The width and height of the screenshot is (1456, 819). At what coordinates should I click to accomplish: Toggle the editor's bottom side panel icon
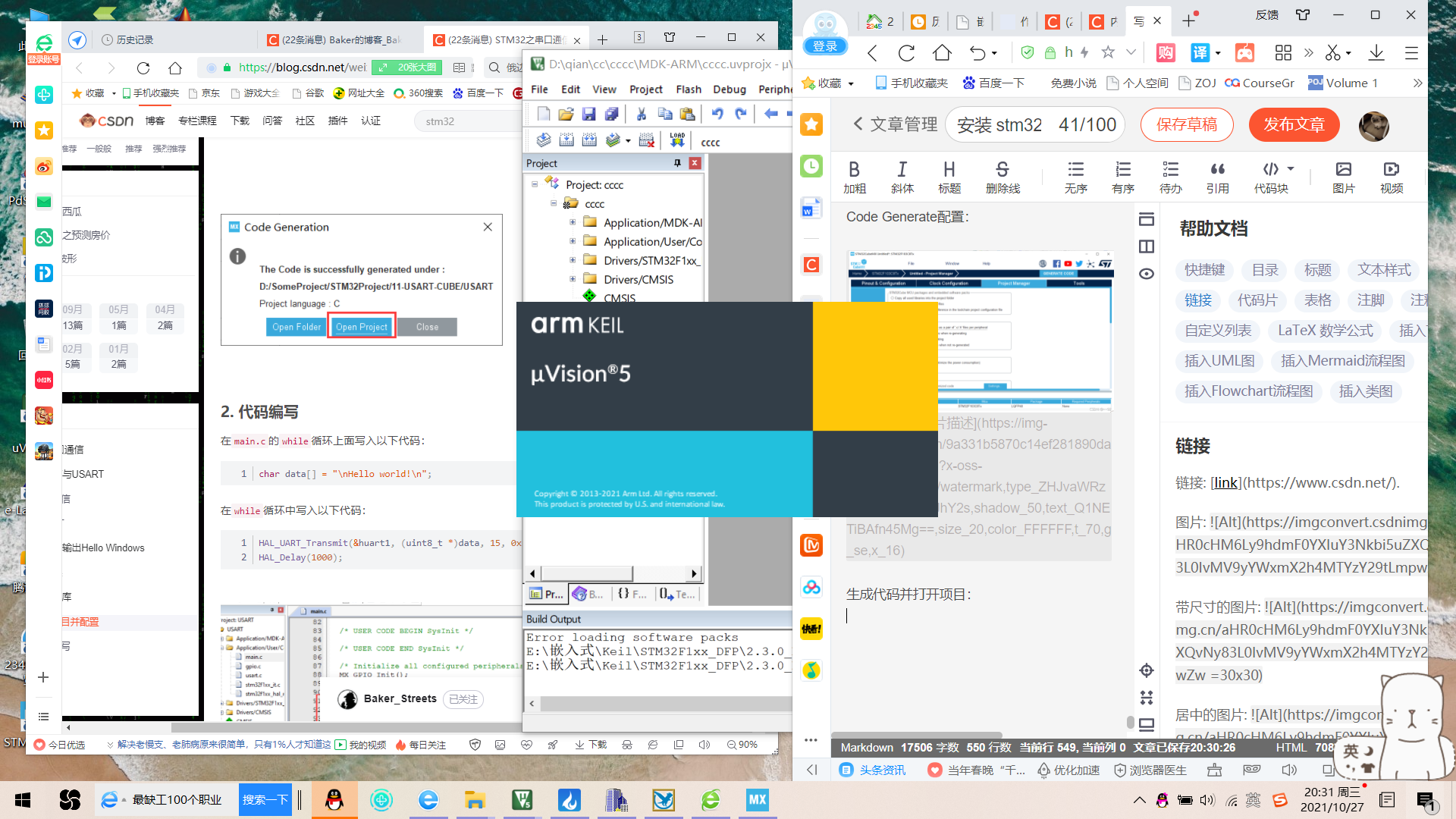pyautogui.click(x=1147, y=724)
